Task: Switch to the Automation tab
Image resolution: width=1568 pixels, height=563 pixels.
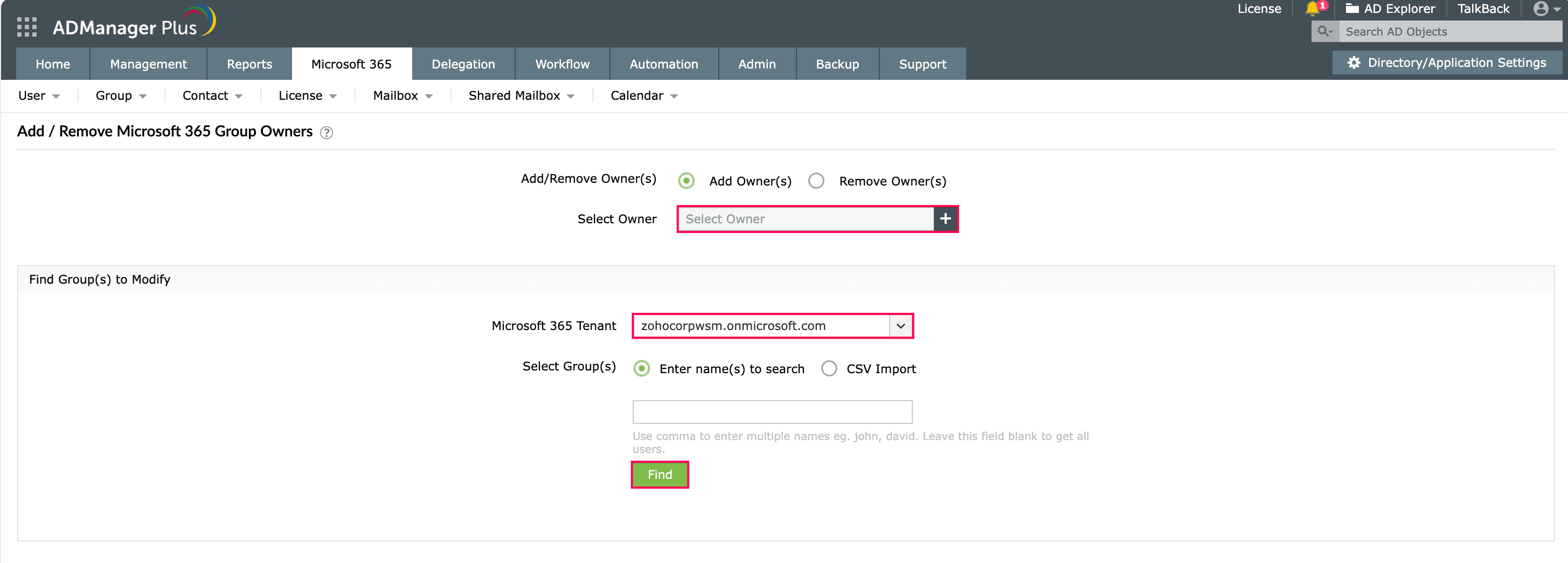Action: (663, 64)
